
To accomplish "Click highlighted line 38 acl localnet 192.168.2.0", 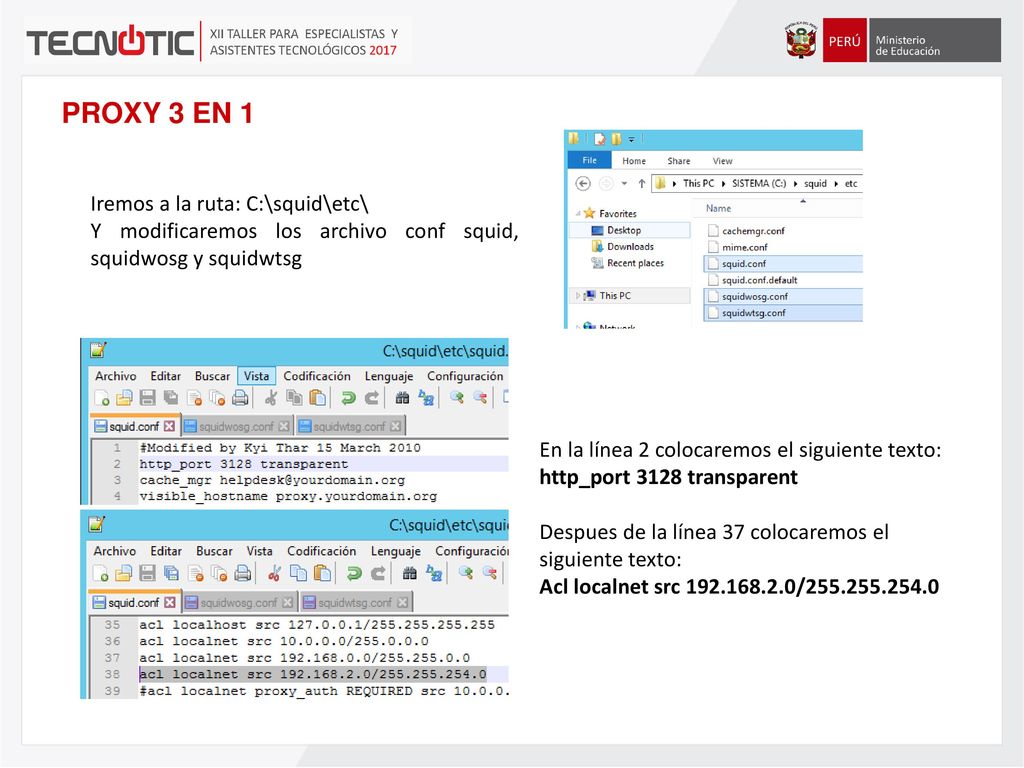I will click(313, 675).
